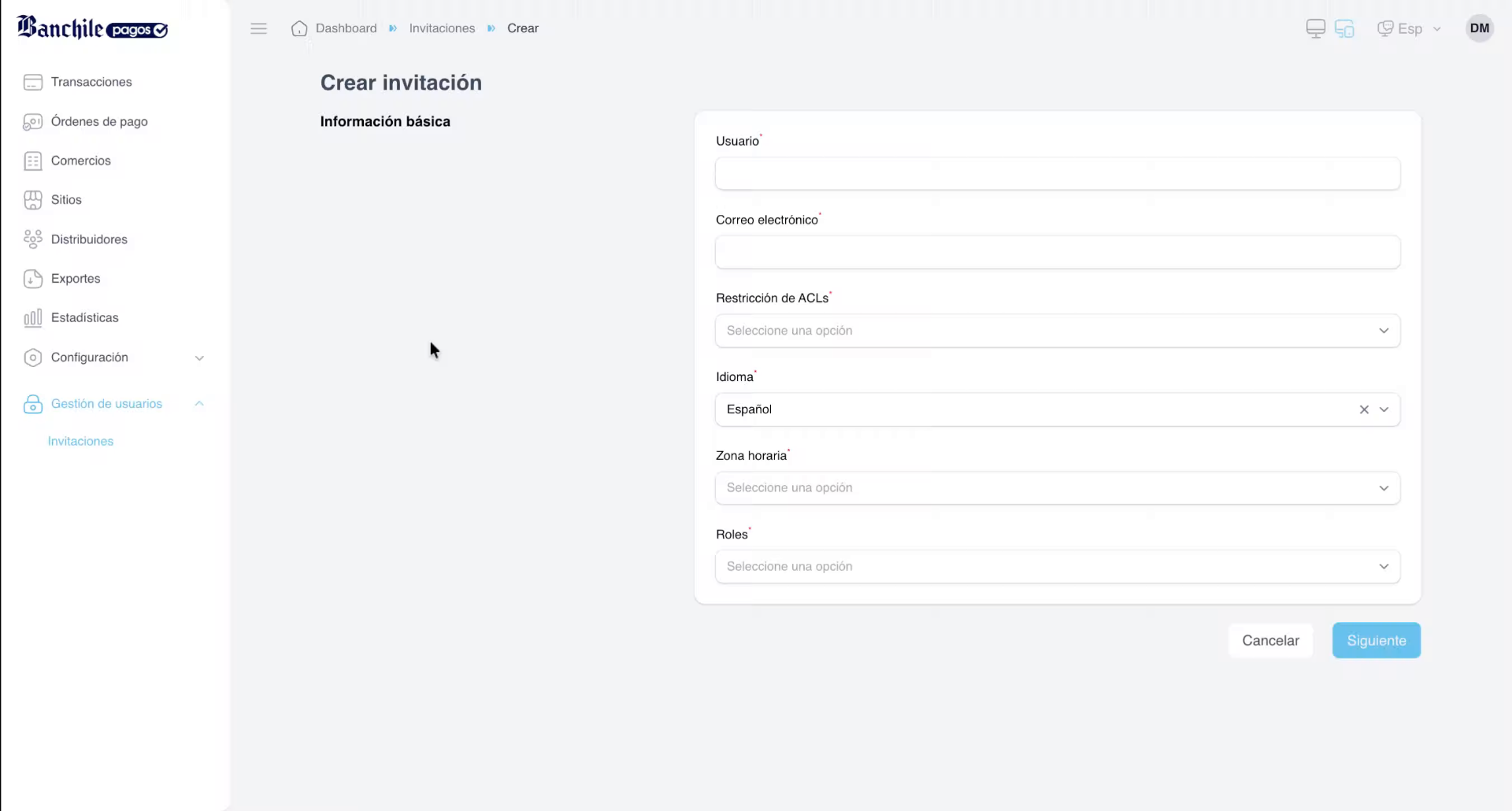1512x811 pixels.
Task: Click the Exportes file icon
Action: tap(33, 279)
